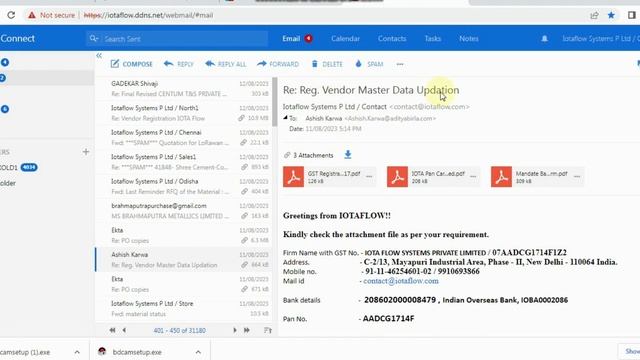The image size is (640, 360).
Task: Mark the selected email as Spam
Action: click(369, 64)
